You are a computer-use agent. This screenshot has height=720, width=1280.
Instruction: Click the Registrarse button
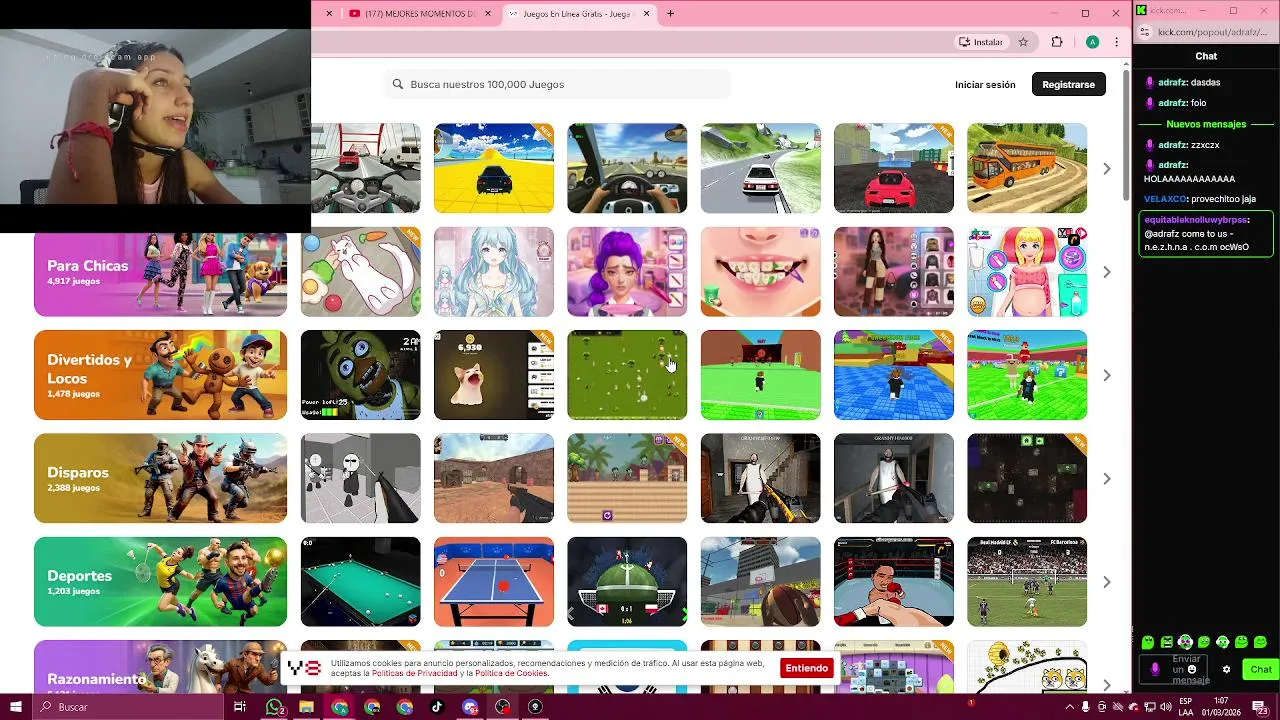[x=1068, y=85]
